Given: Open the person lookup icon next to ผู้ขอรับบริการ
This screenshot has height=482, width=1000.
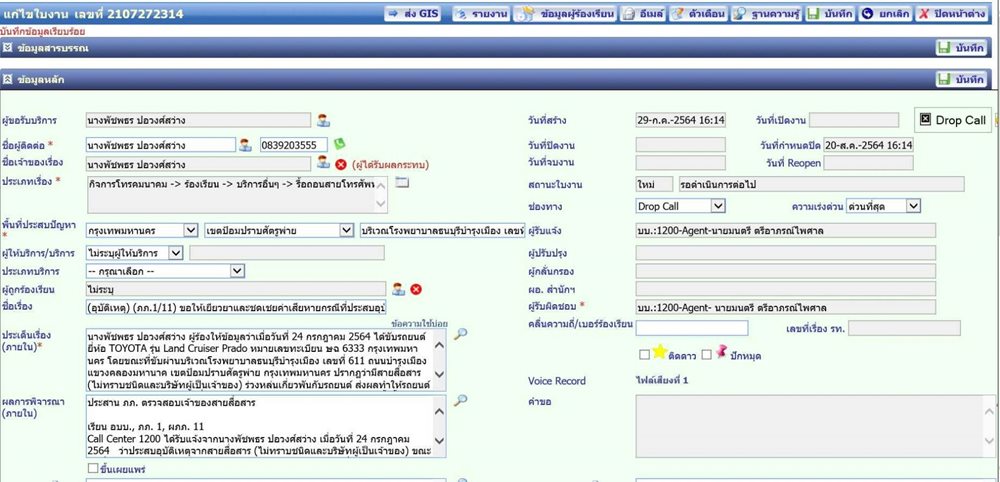Looking at the screenshot, I should click(x=323, y=120).
